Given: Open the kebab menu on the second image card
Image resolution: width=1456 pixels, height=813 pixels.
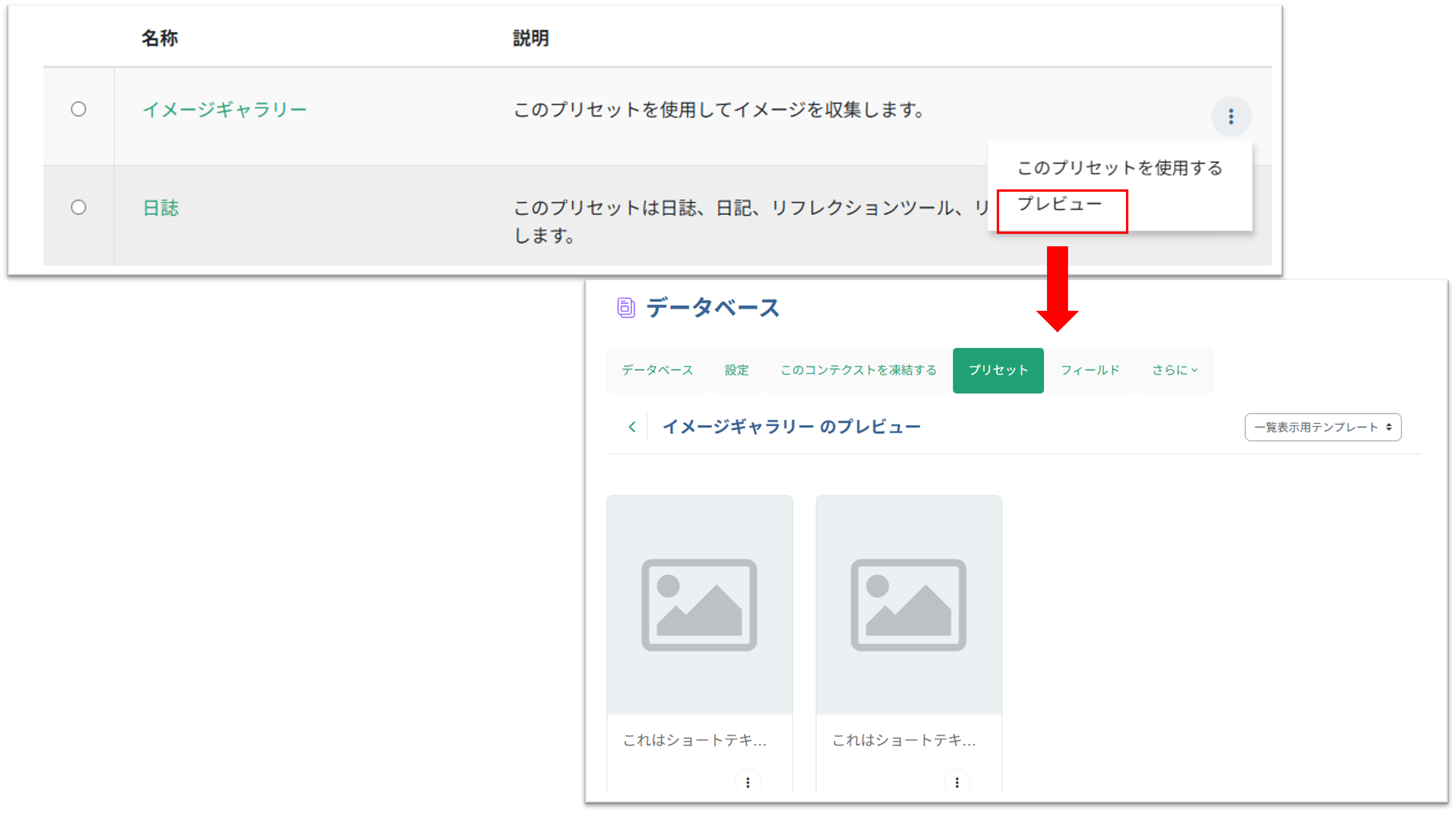Looking at the screenshot, I should coord(956,782).
